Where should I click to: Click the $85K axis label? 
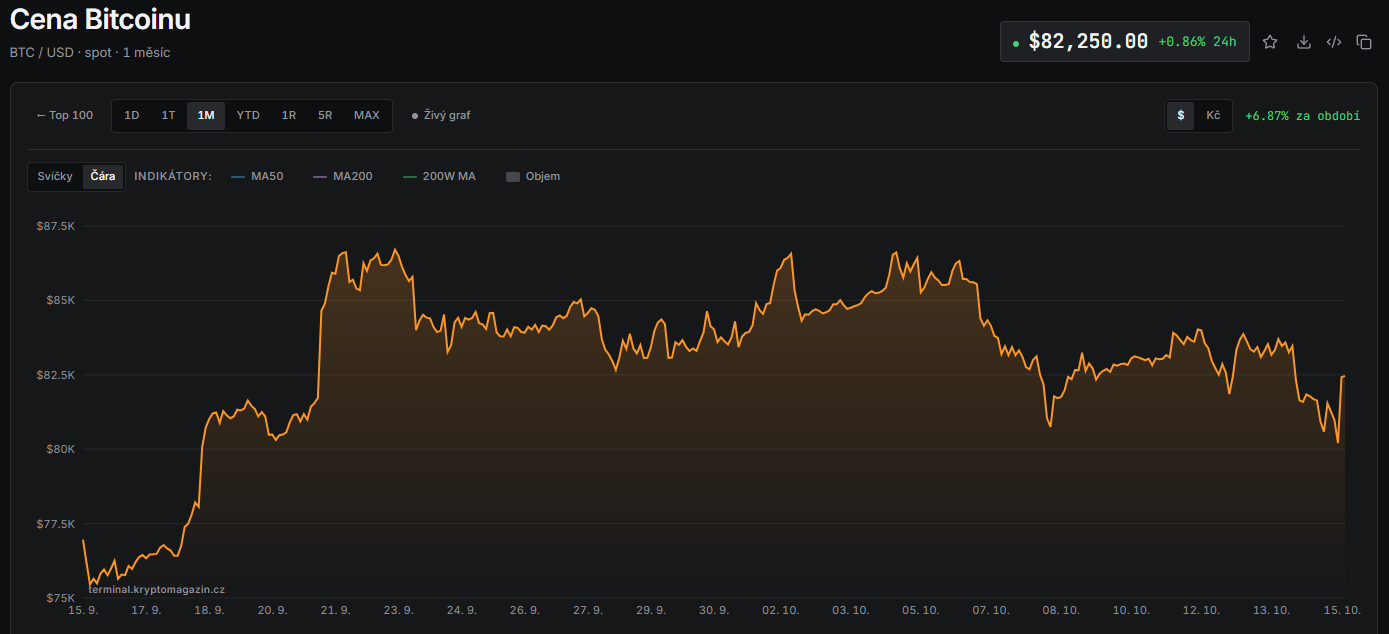59,301
